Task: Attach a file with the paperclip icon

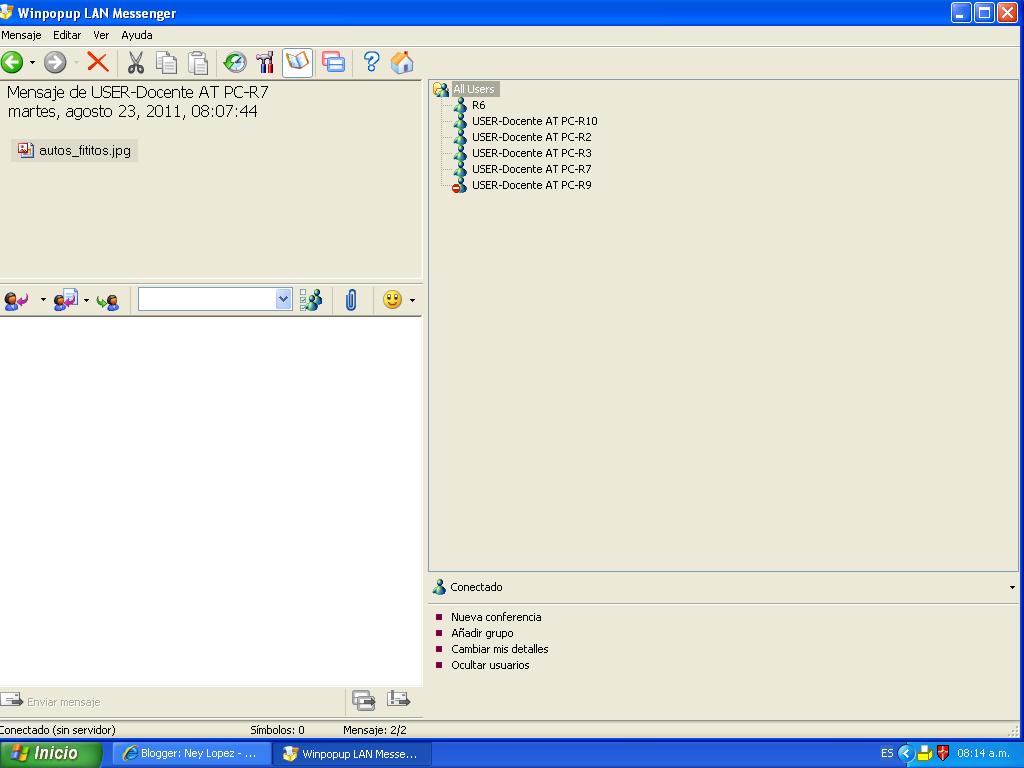Action: pos(350,299)
